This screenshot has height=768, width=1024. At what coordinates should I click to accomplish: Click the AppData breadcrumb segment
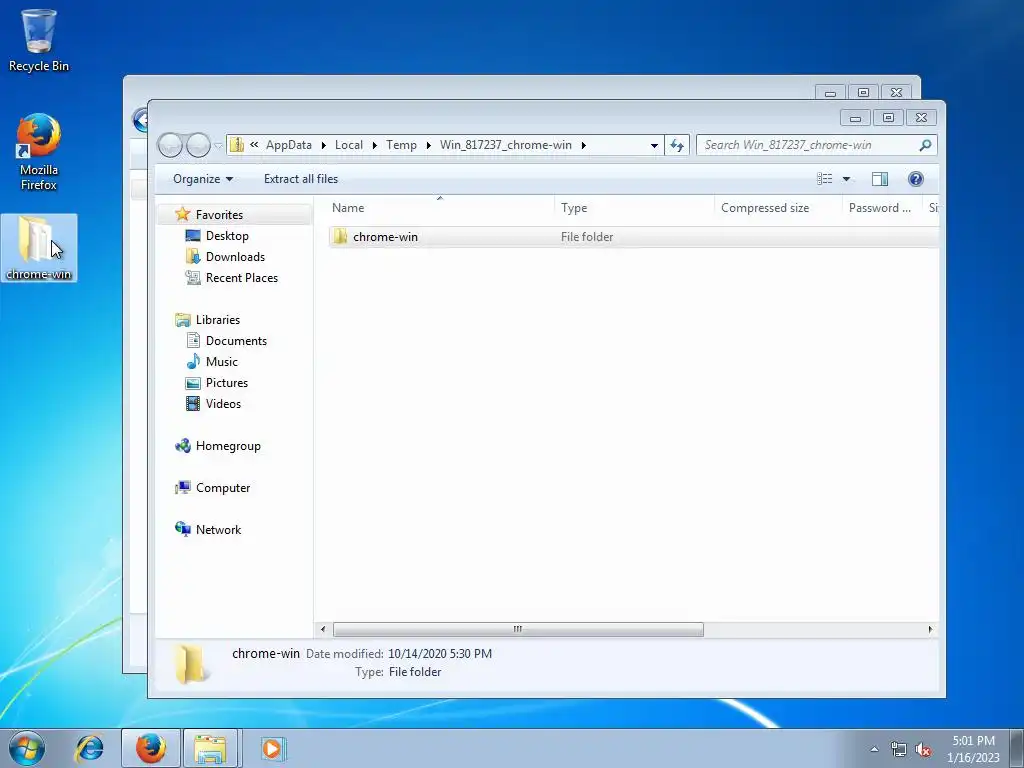[x=289, y=145]
